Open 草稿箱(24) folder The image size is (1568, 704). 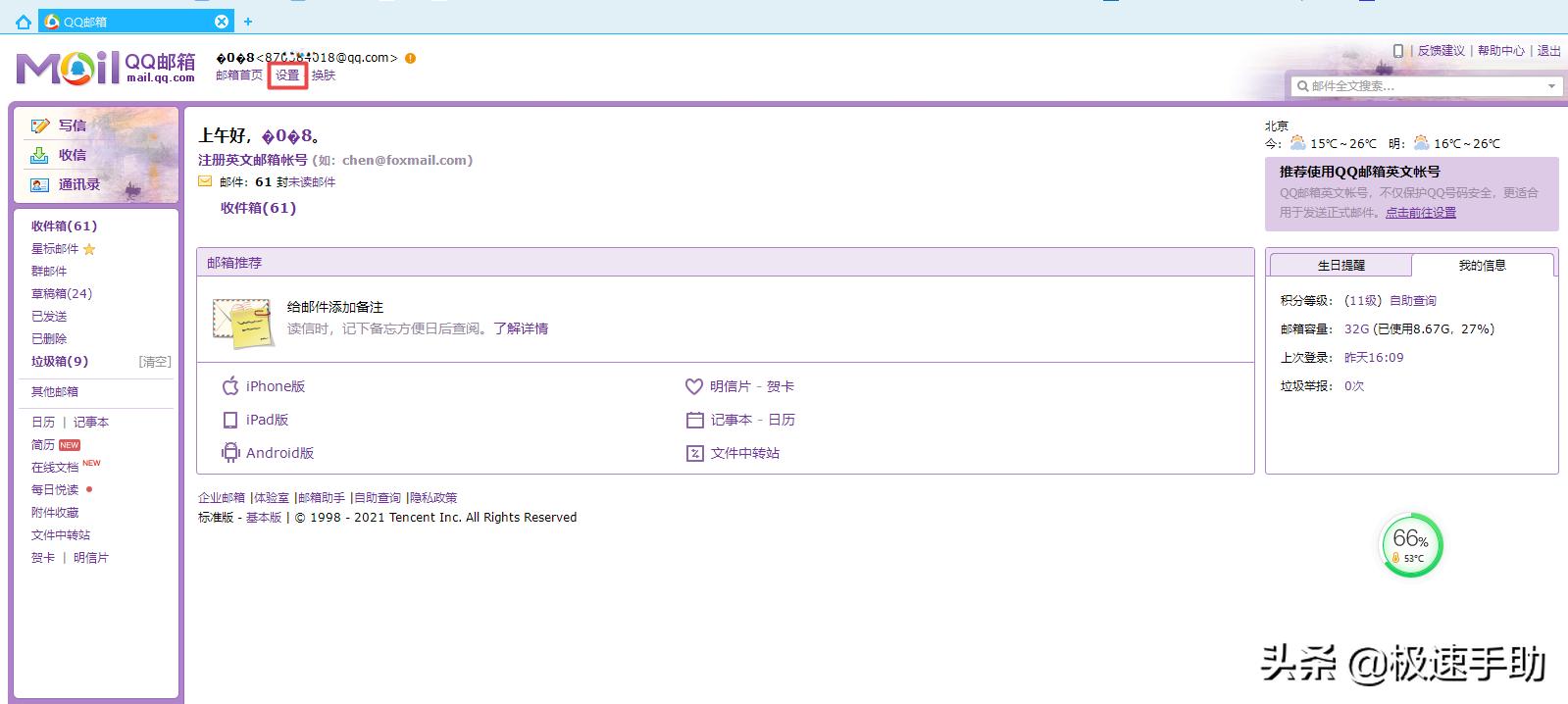[62, 294]
